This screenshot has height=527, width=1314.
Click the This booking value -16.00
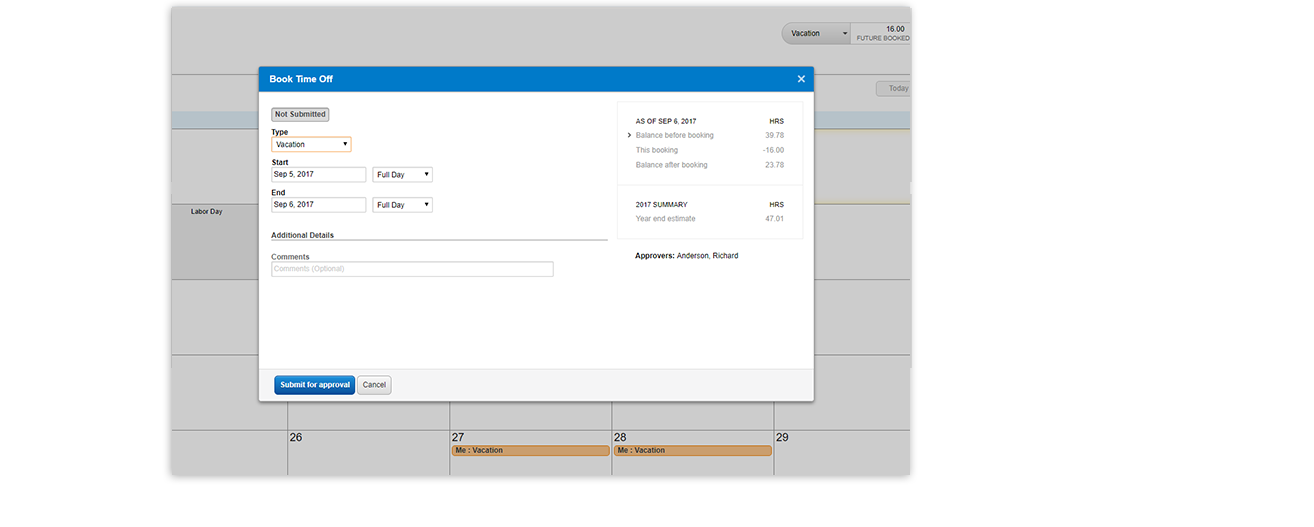pyautogui.click(x=773, y=150)
